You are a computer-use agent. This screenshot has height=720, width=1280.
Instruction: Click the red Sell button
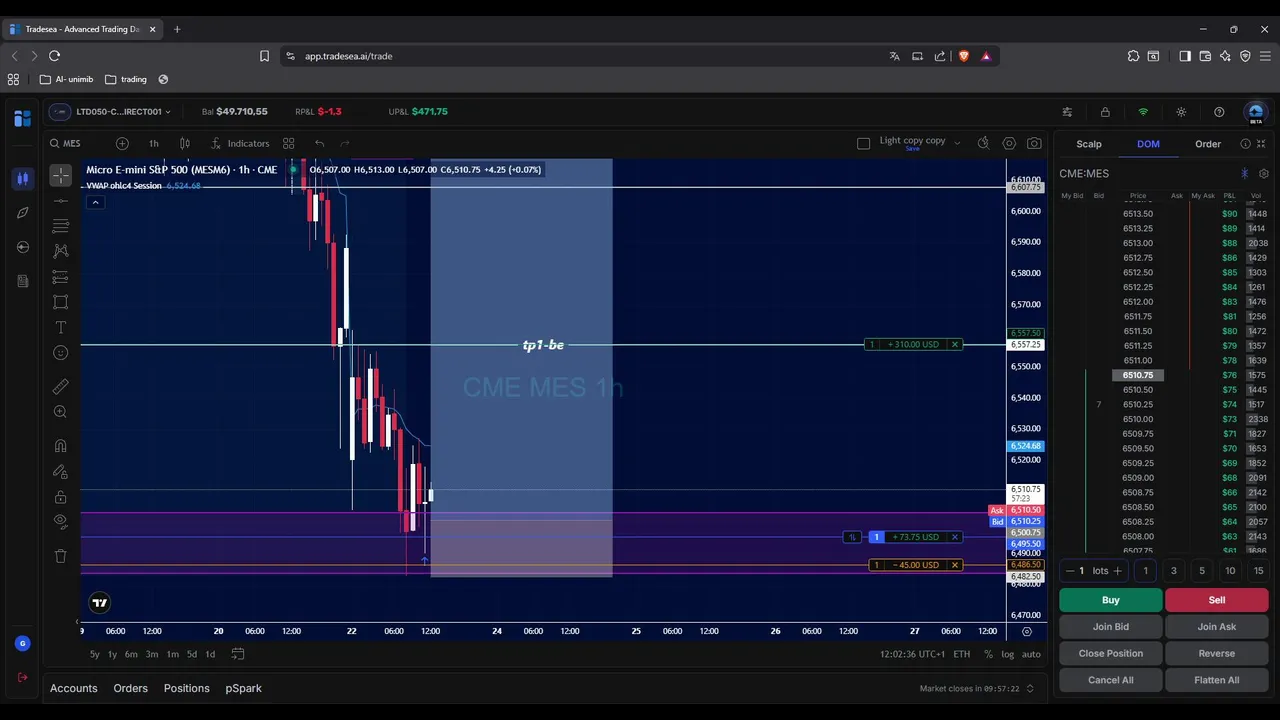coord(1217,600)
